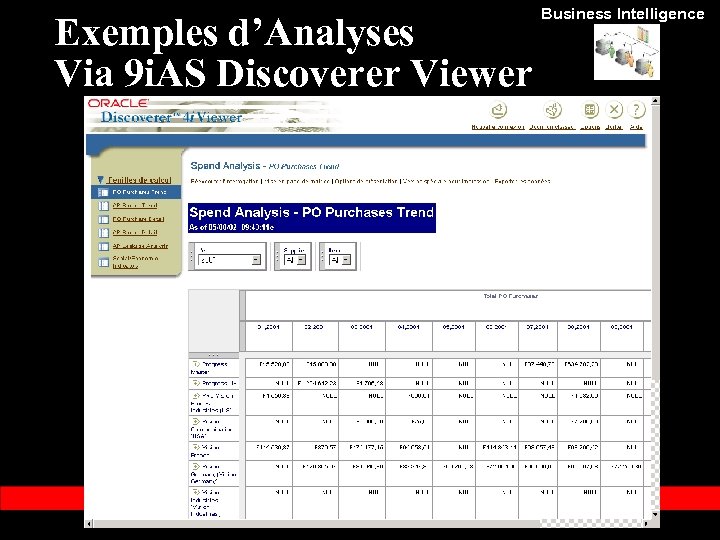The height and width of the screenshot is (540, 720).
Task: Click the drill icon for the Progress Master row
Action: [x=196, y=364]
